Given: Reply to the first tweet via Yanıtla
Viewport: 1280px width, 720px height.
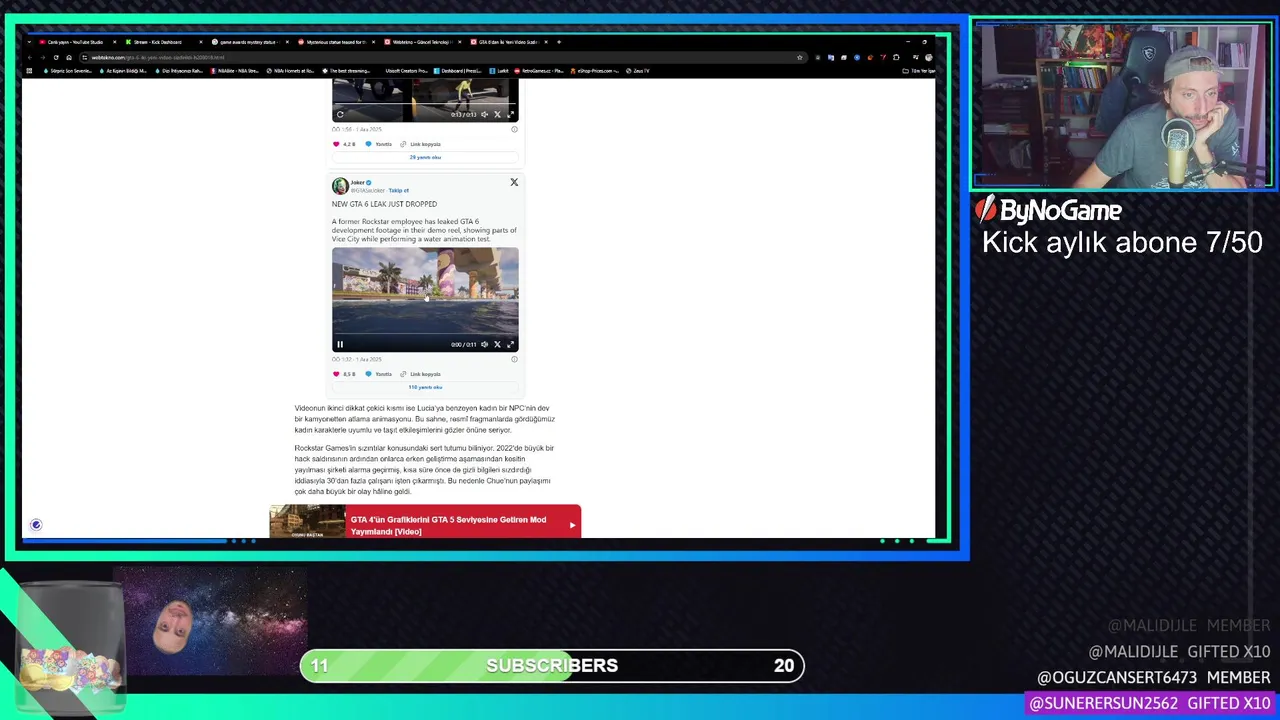Looking at the screenshot, I should 379,144.
